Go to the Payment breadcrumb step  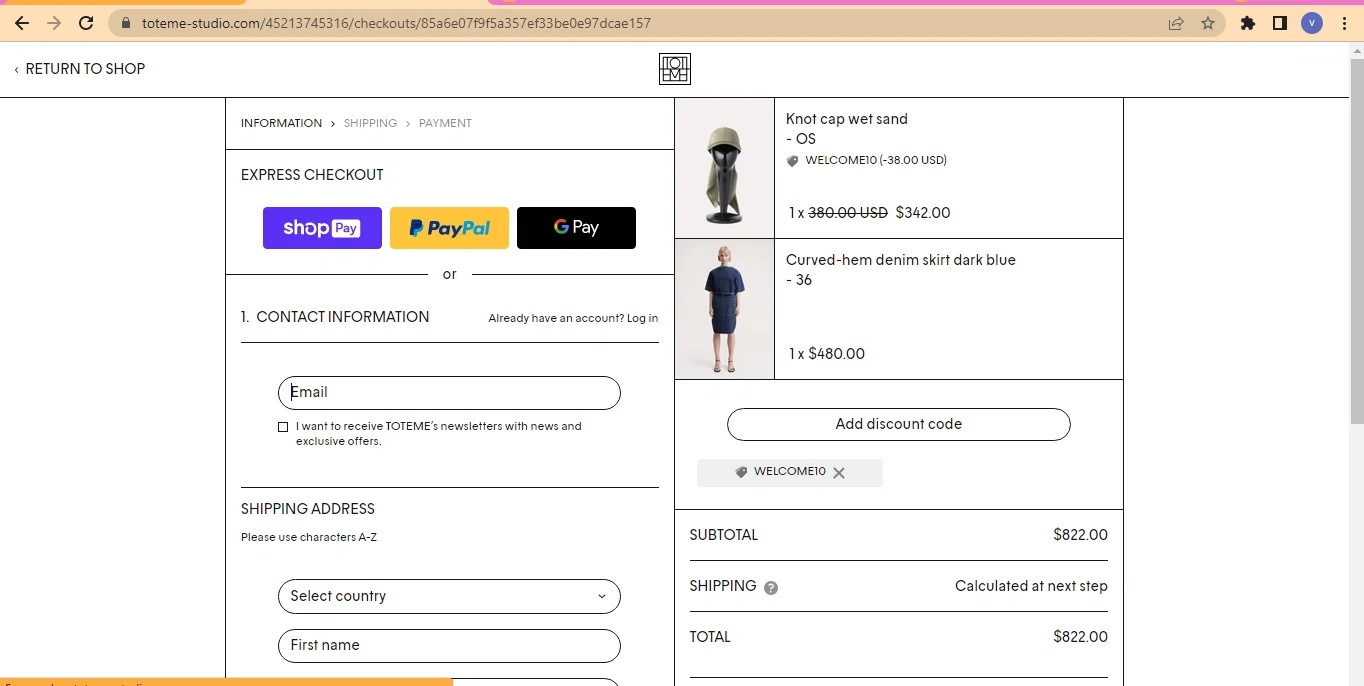point(445,123)
